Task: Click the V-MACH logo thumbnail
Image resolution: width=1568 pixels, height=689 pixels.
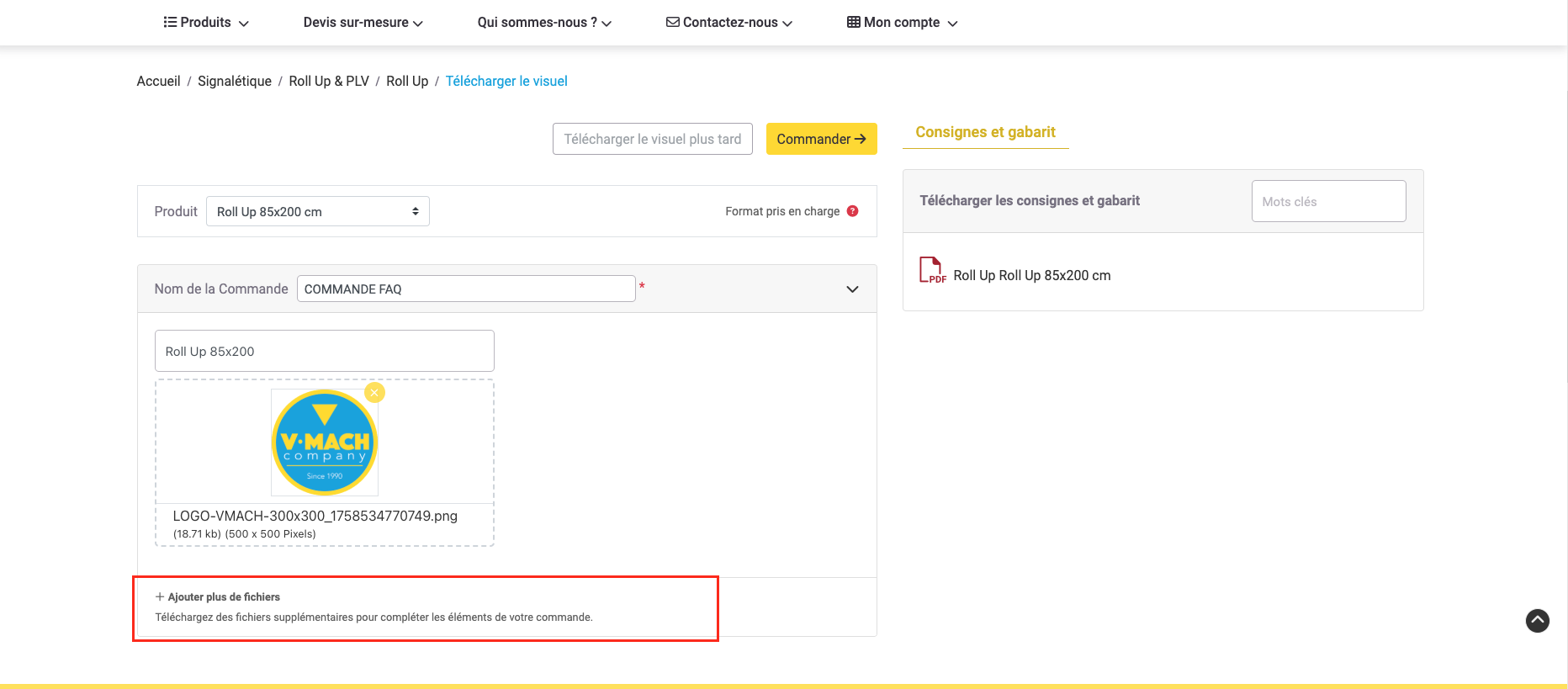Action: (x=325, y=443)
